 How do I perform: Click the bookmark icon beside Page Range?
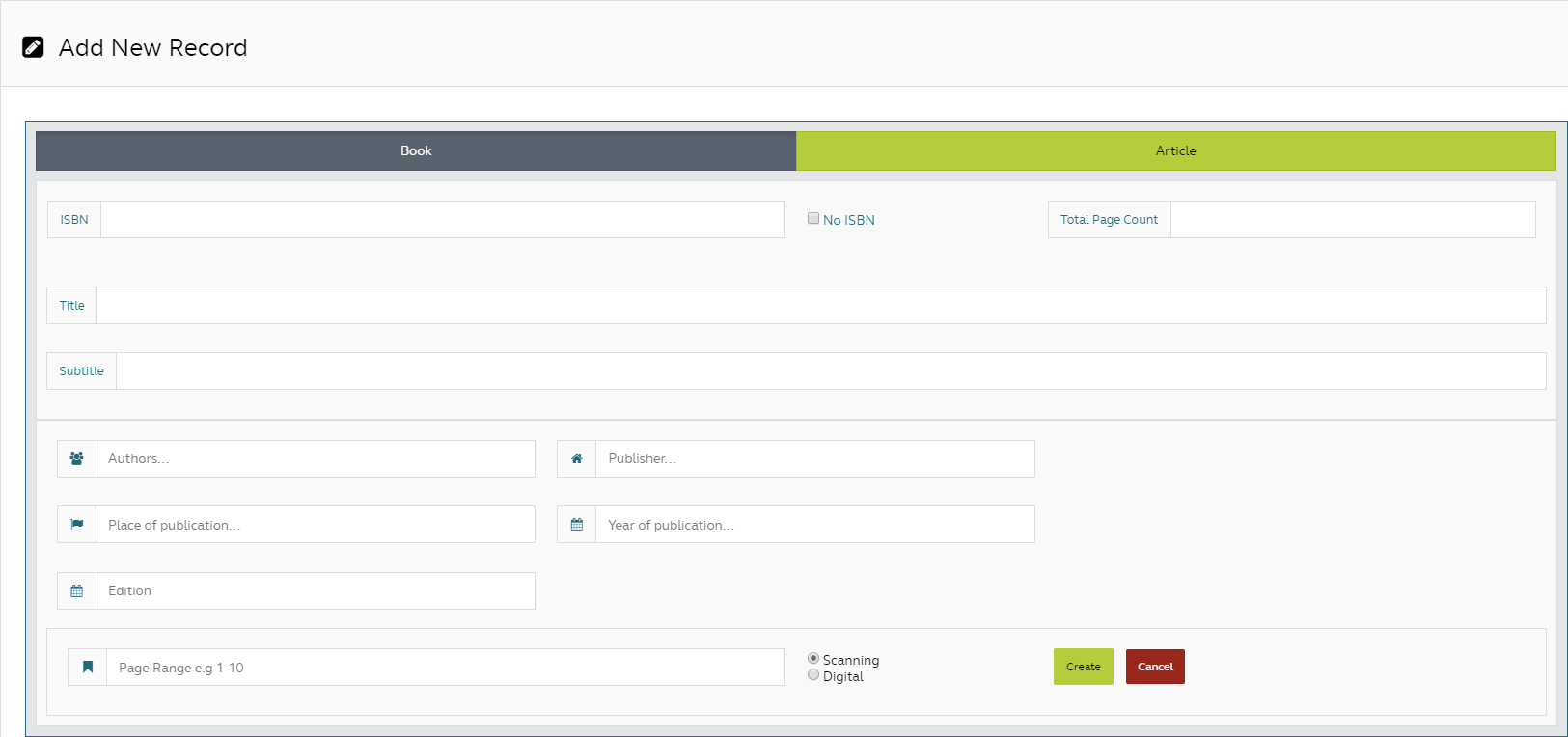coord(88,668)
